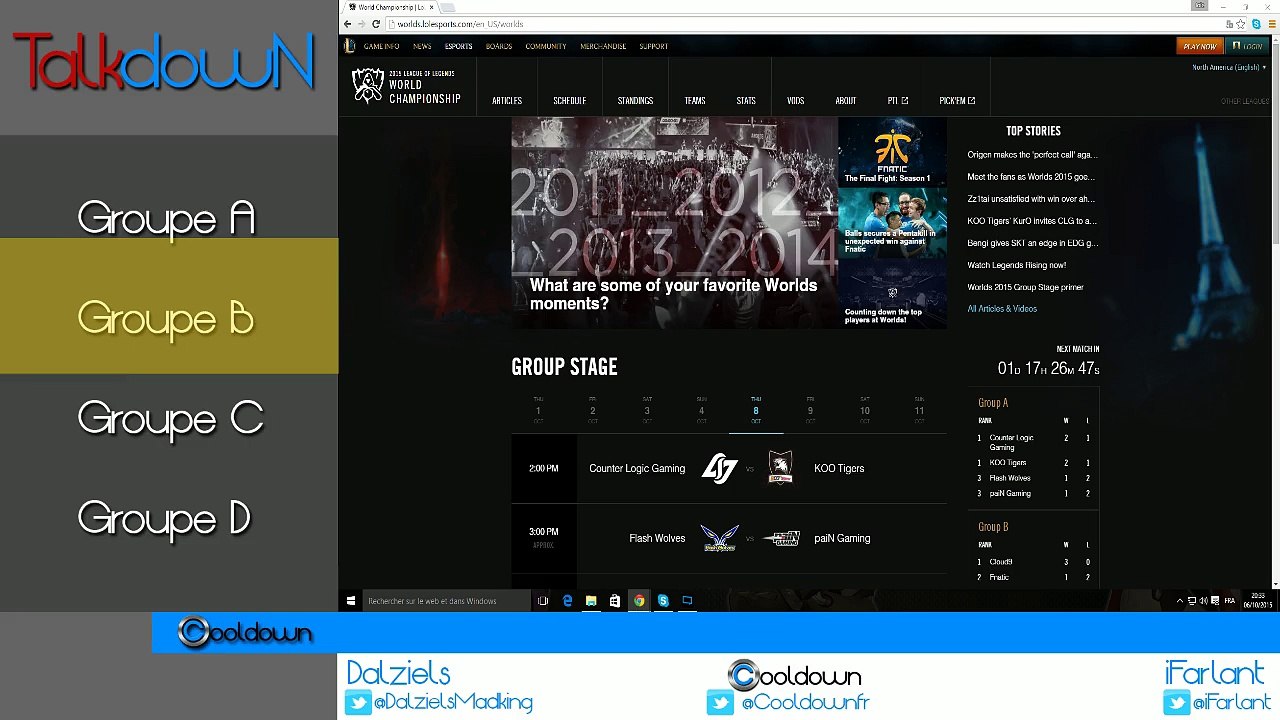Open the KOO Tigers' KurO story link

(1032, 221)
